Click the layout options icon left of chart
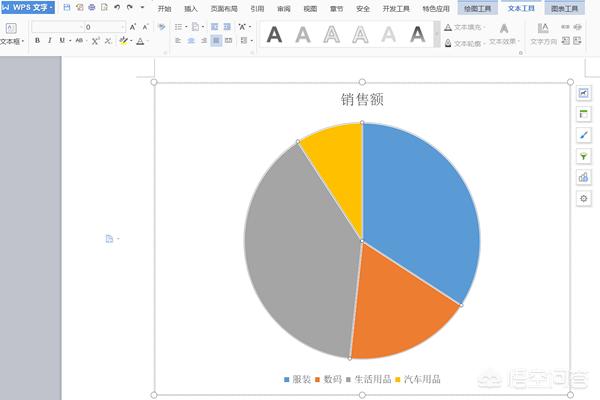 coord(109,239)
